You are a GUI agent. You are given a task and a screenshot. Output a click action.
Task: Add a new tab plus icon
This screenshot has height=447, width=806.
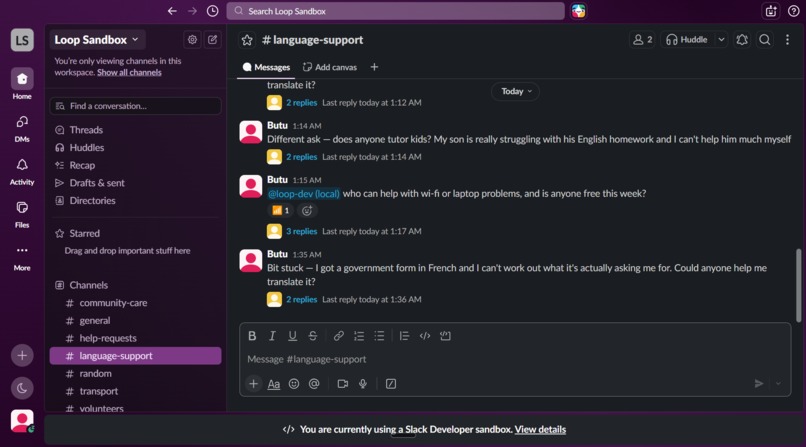[x=374, y=67]
